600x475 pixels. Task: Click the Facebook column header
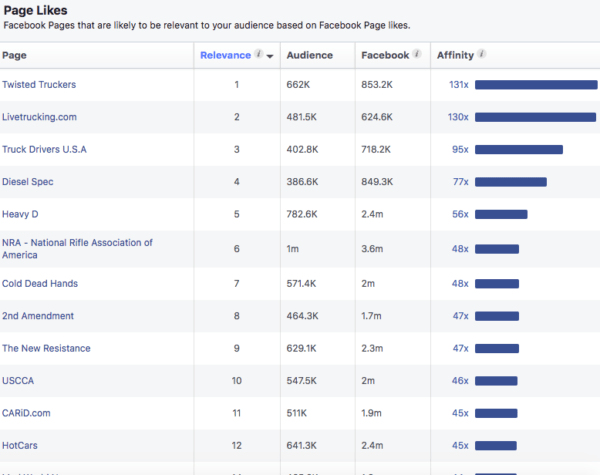coord(385,55)
